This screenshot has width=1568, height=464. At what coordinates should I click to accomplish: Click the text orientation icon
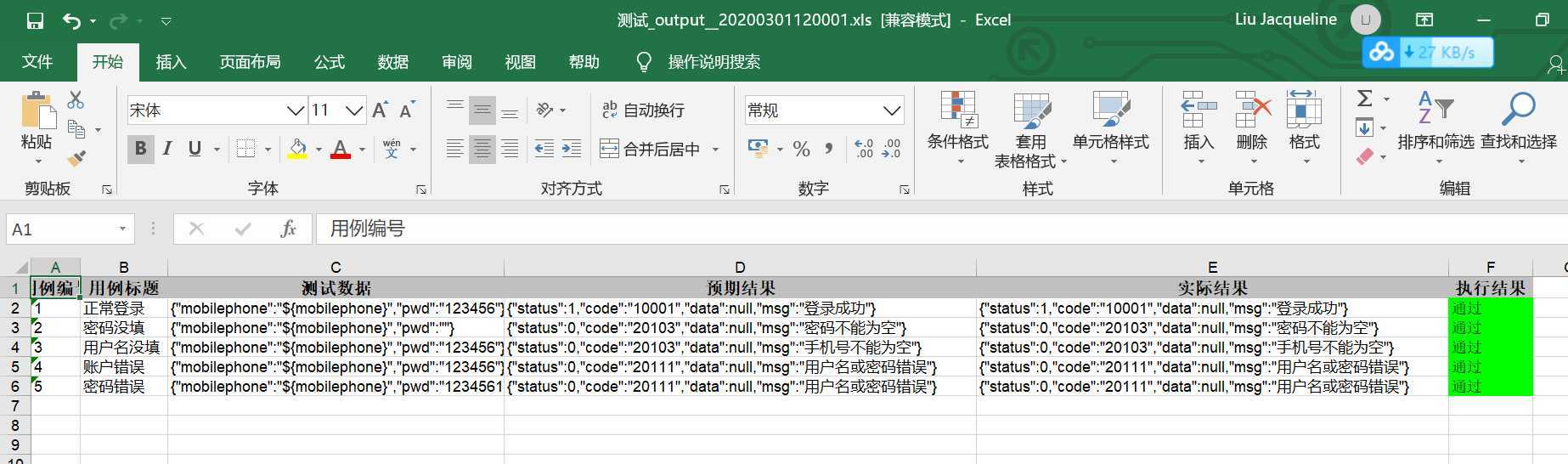[545, 110]
